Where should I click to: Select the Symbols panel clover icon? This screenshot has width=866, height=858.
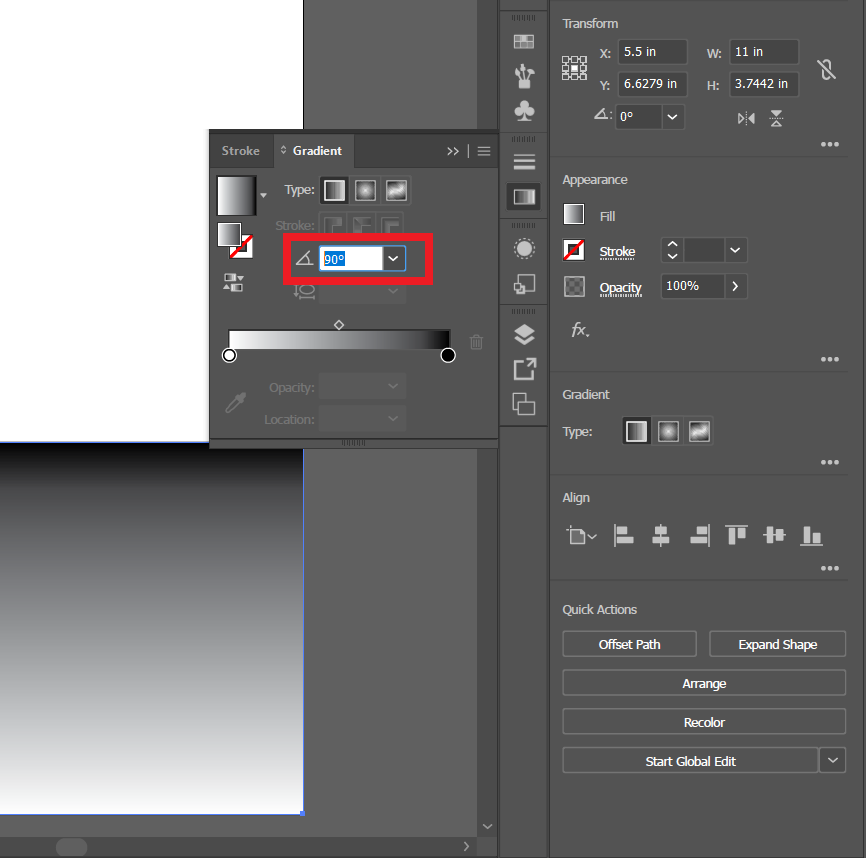click(524, 110)
